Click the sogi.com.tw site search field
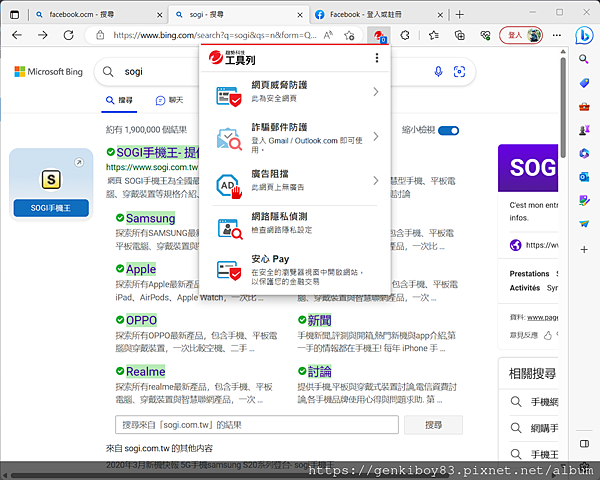 tap(257, 425)
